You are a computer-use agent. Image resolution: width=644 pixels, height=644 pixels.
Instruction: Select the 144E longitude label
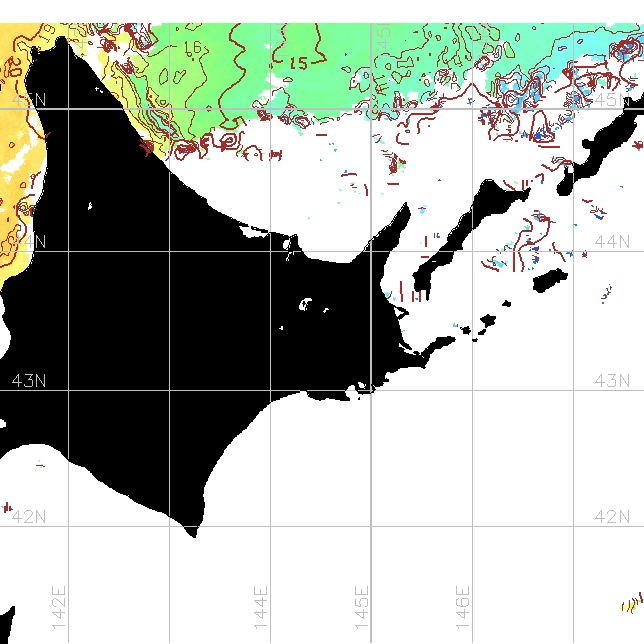click(x=261, y=607)
